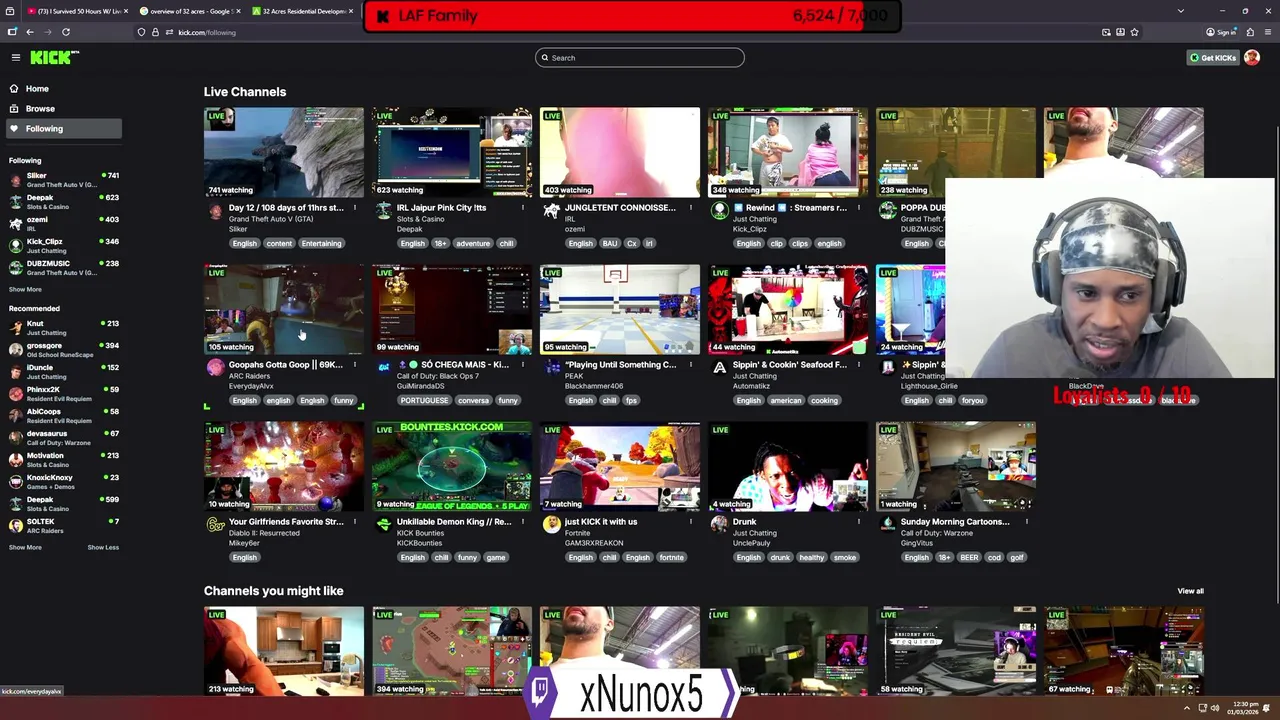Screen dimensions: 1280x720
Task: Expand Following list with Show More
Action: point(25,289)
